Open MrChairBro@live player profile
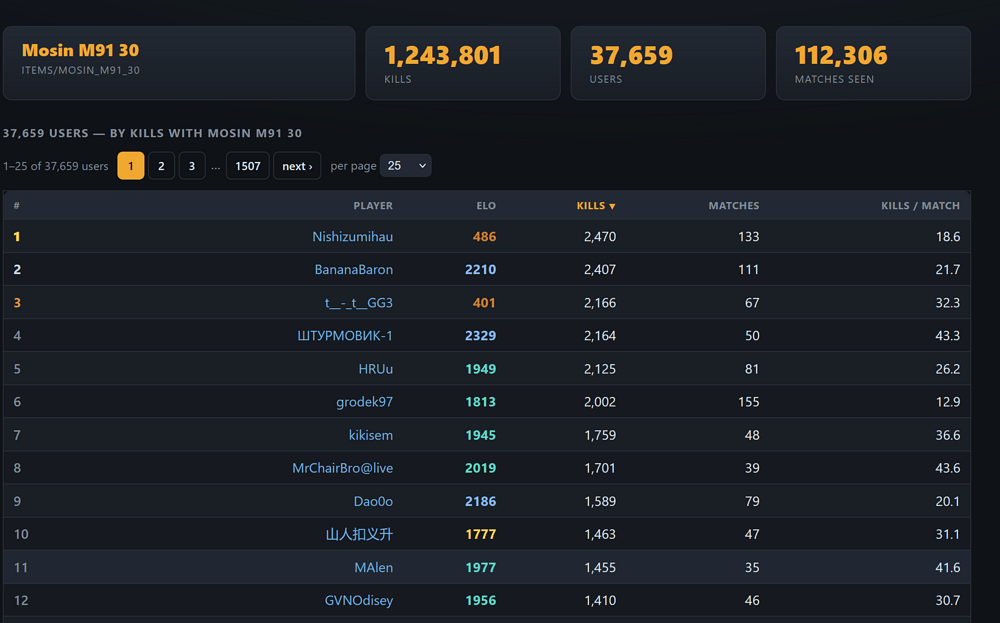Viewport: 1000px width, 623px height. (x=342, y=468)
